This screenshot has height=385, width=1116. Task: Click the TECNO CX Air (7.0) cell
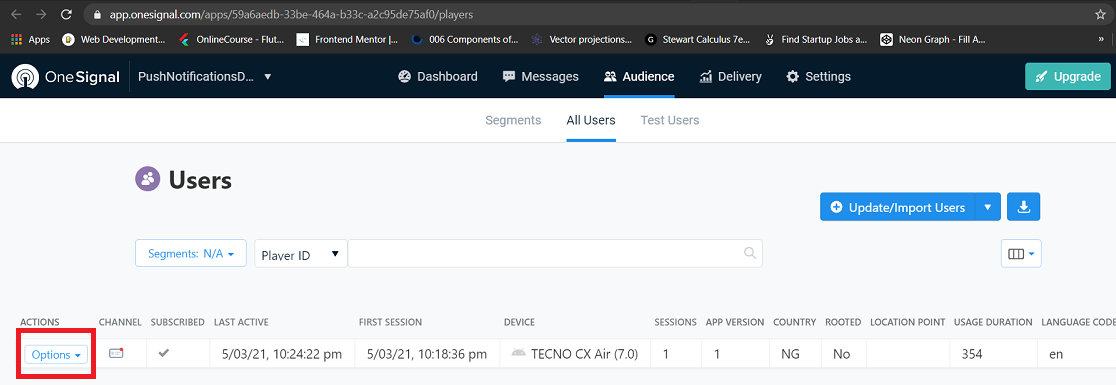[574, 354]
